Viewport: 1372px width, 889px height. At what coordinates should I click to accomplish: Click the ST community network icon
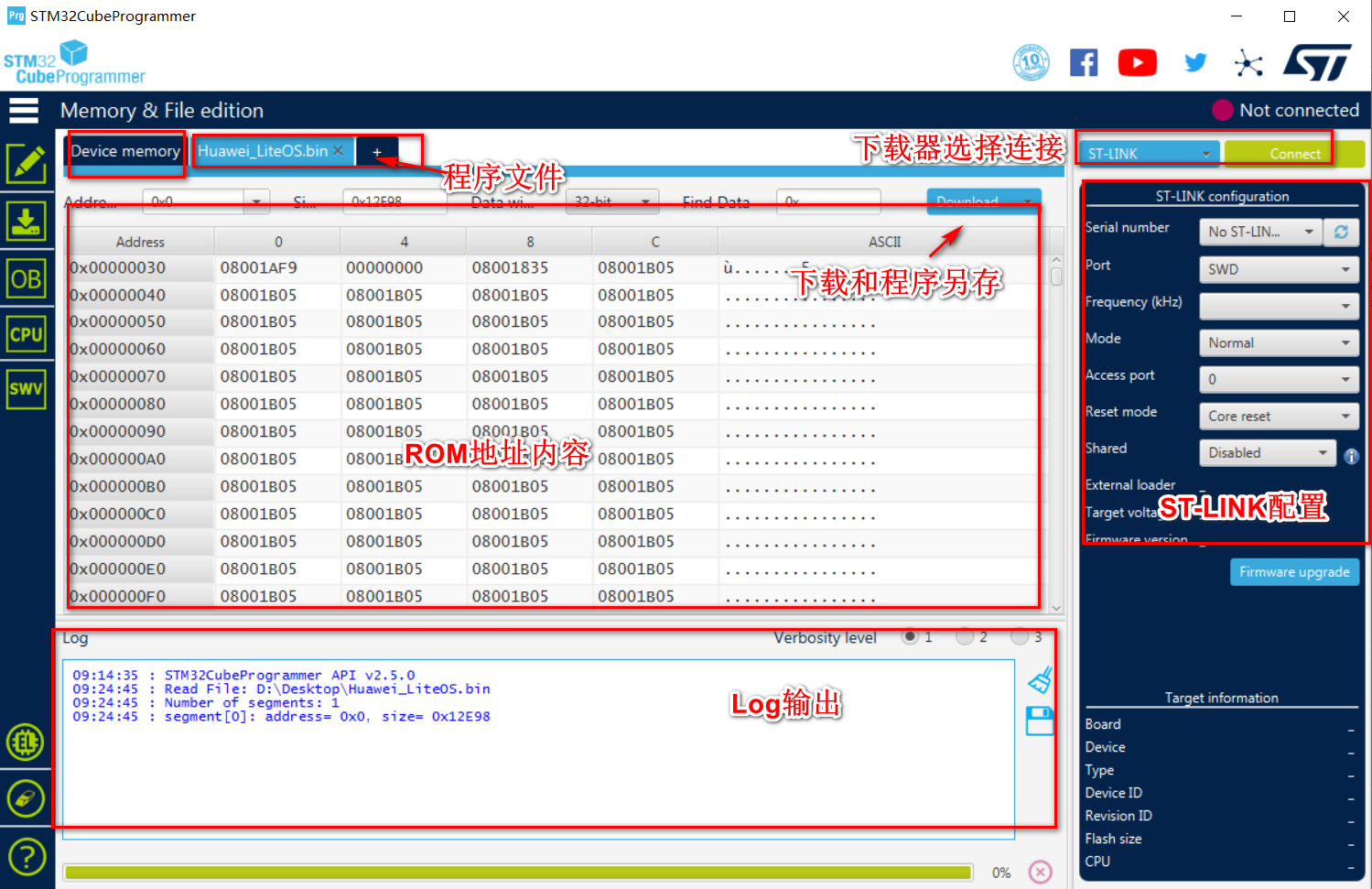click(1248, 63)
